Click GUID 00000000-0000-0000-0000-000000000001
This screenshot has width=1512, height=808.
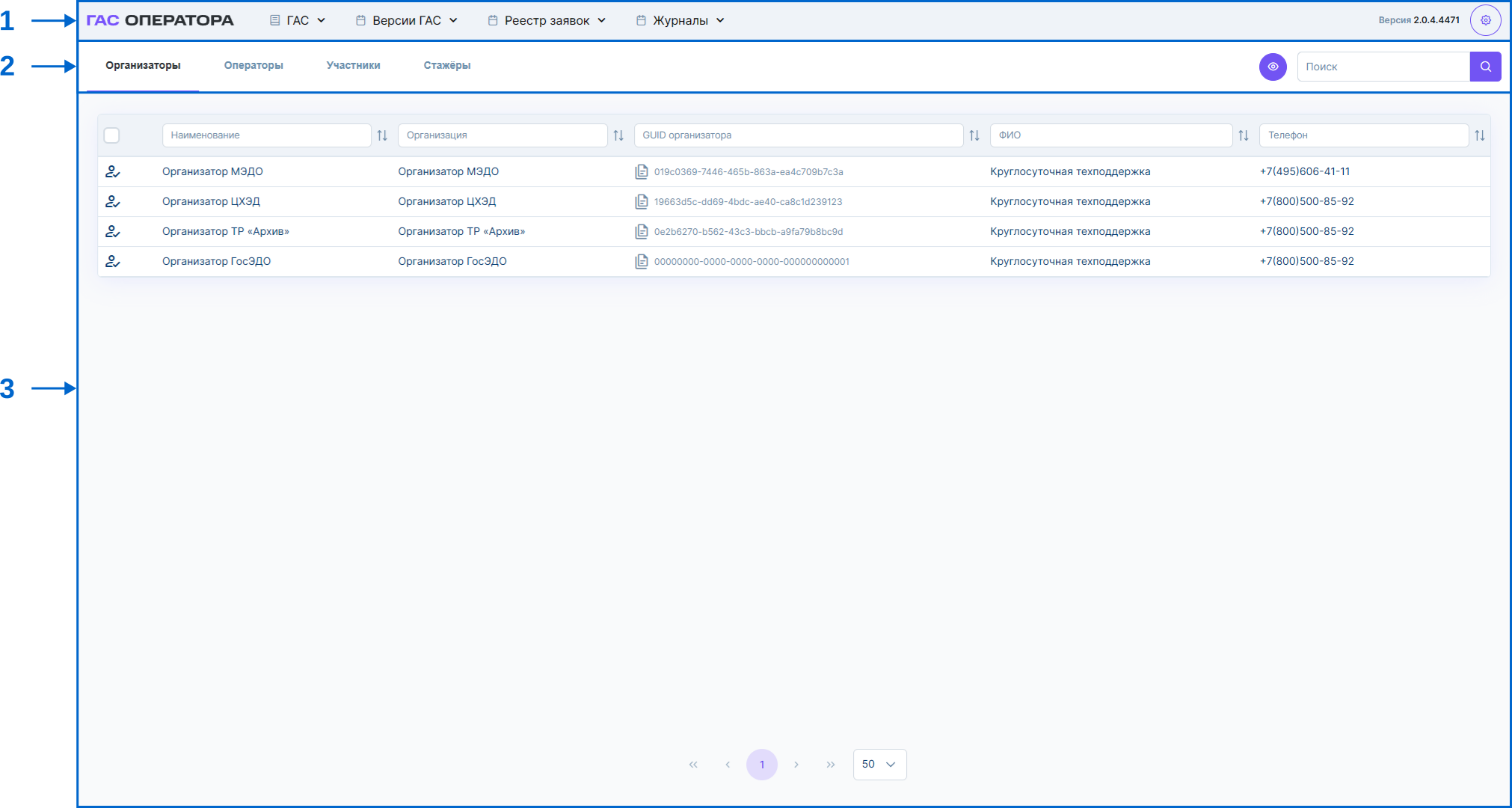pyautogui.click(x=752, y=262)
